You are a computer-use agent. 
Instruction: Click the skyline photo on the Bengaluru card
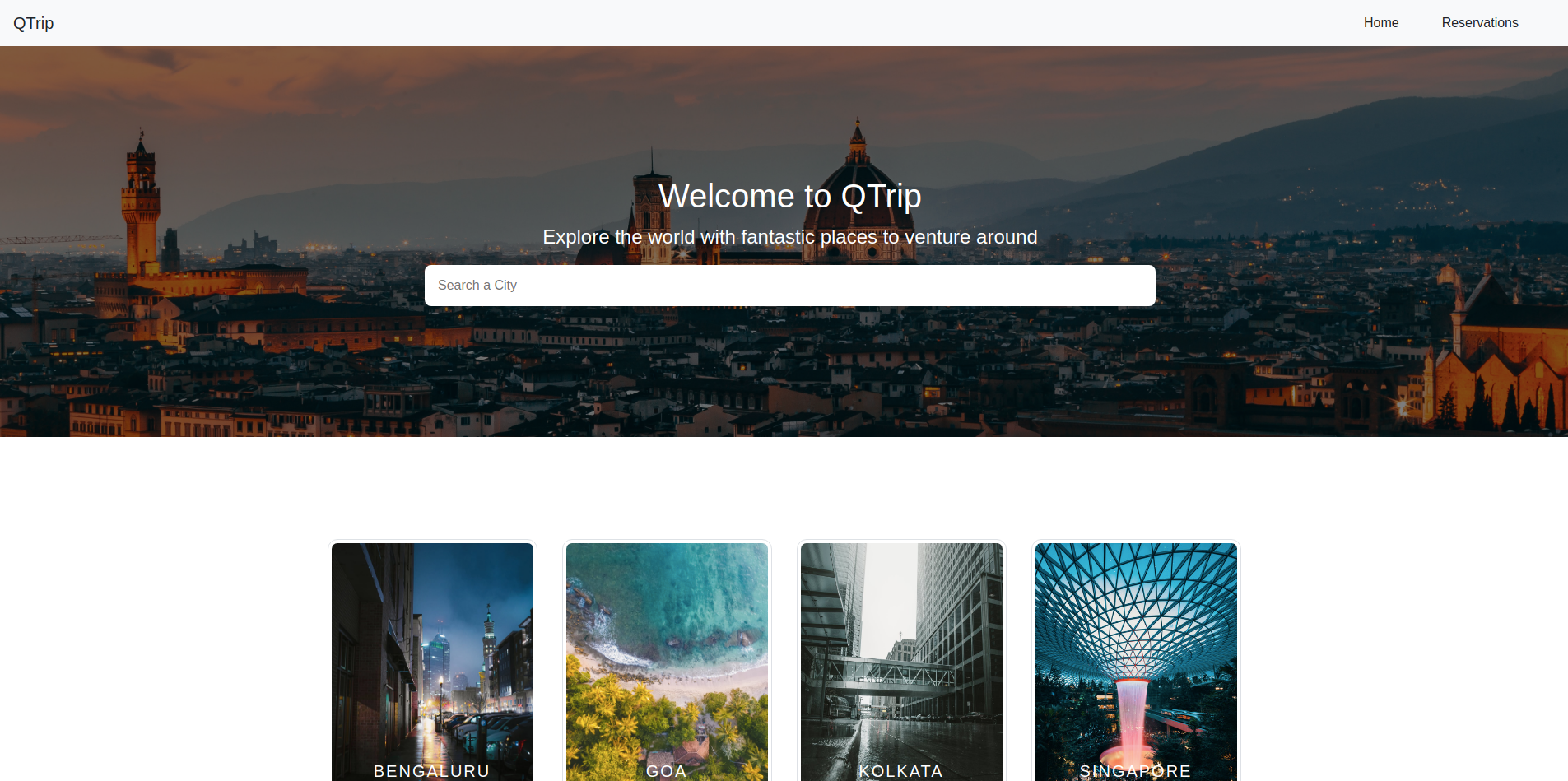tap(432, 642)
